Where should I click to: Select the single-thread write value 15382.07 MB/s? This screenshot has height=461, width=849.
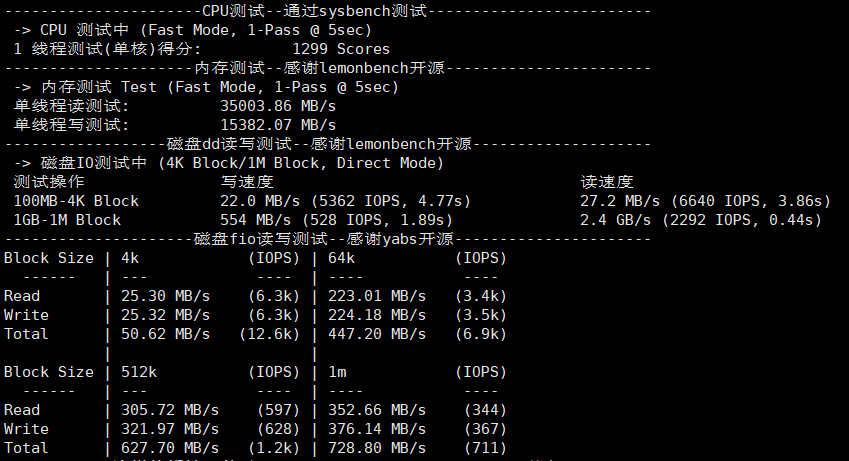[278, 125]
